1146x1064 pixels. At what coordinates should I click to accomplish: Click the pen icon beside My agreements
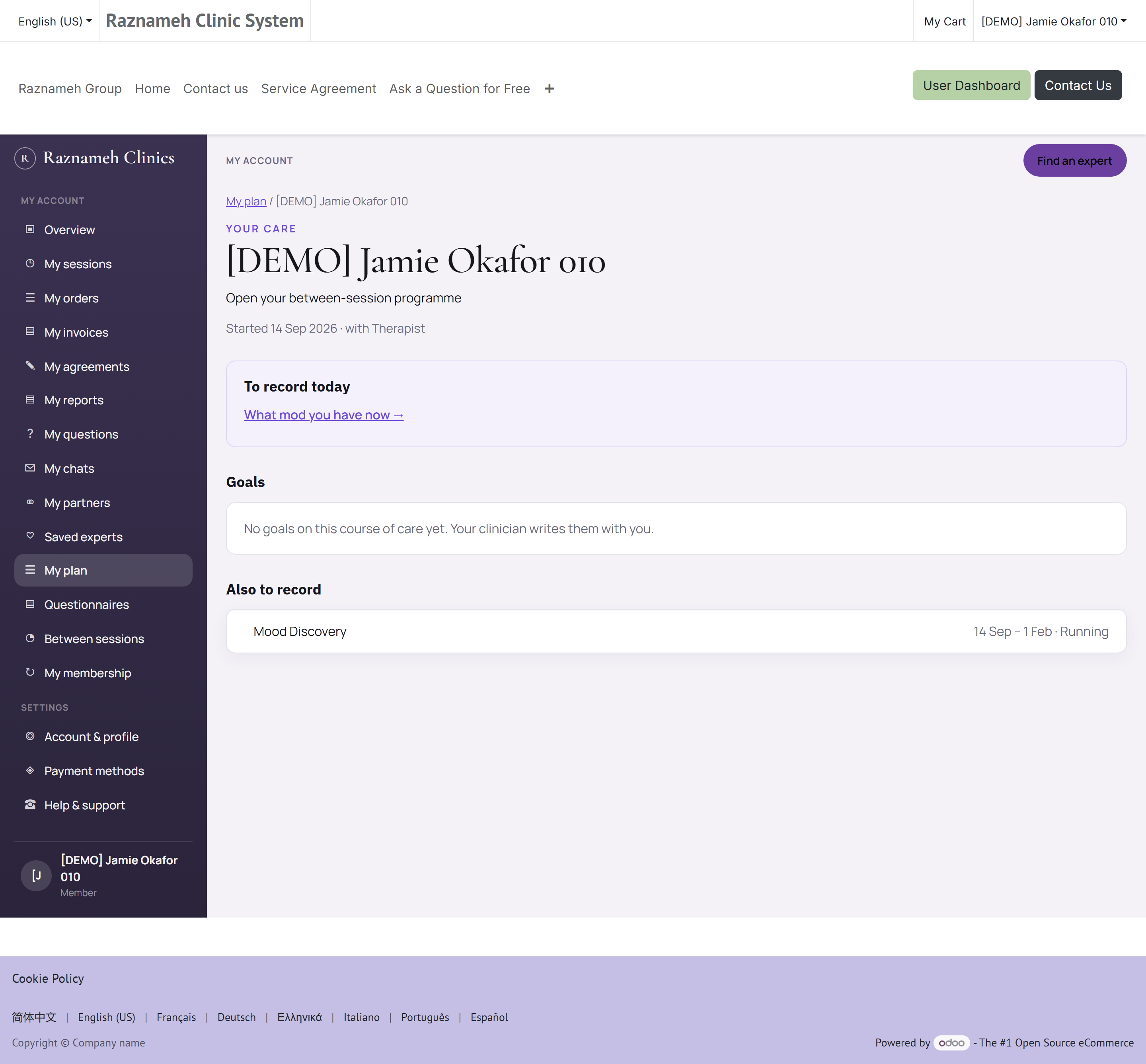click(30, 366)
